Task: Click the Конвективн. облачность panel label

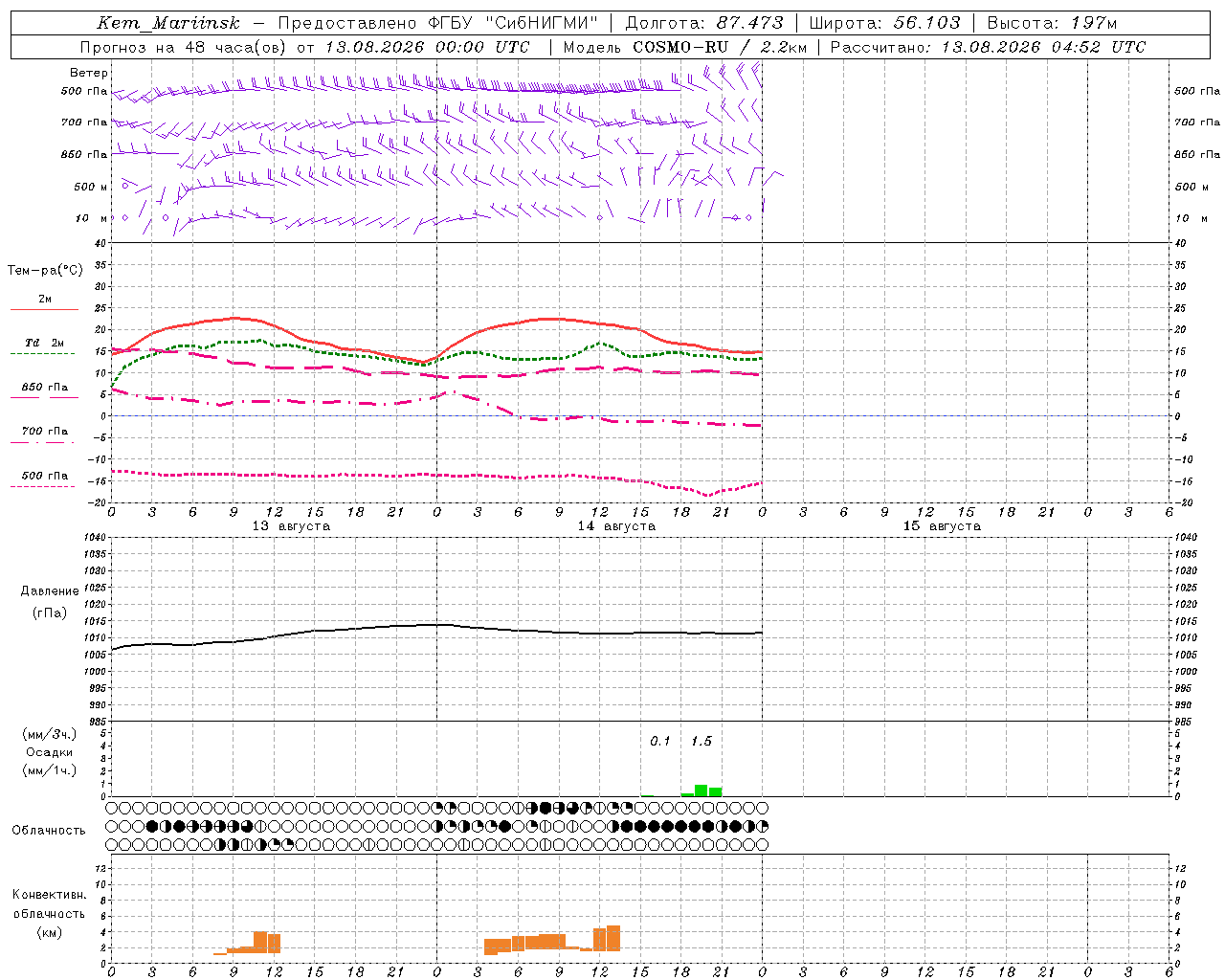Action: click(x=49, y=914)
